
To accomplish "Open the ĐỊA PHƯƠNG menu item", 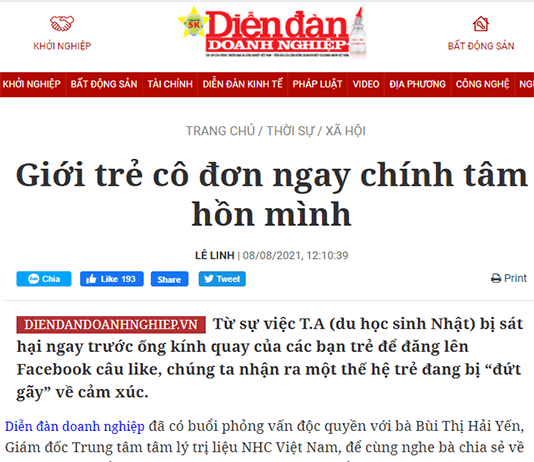I will coord(418,84).
